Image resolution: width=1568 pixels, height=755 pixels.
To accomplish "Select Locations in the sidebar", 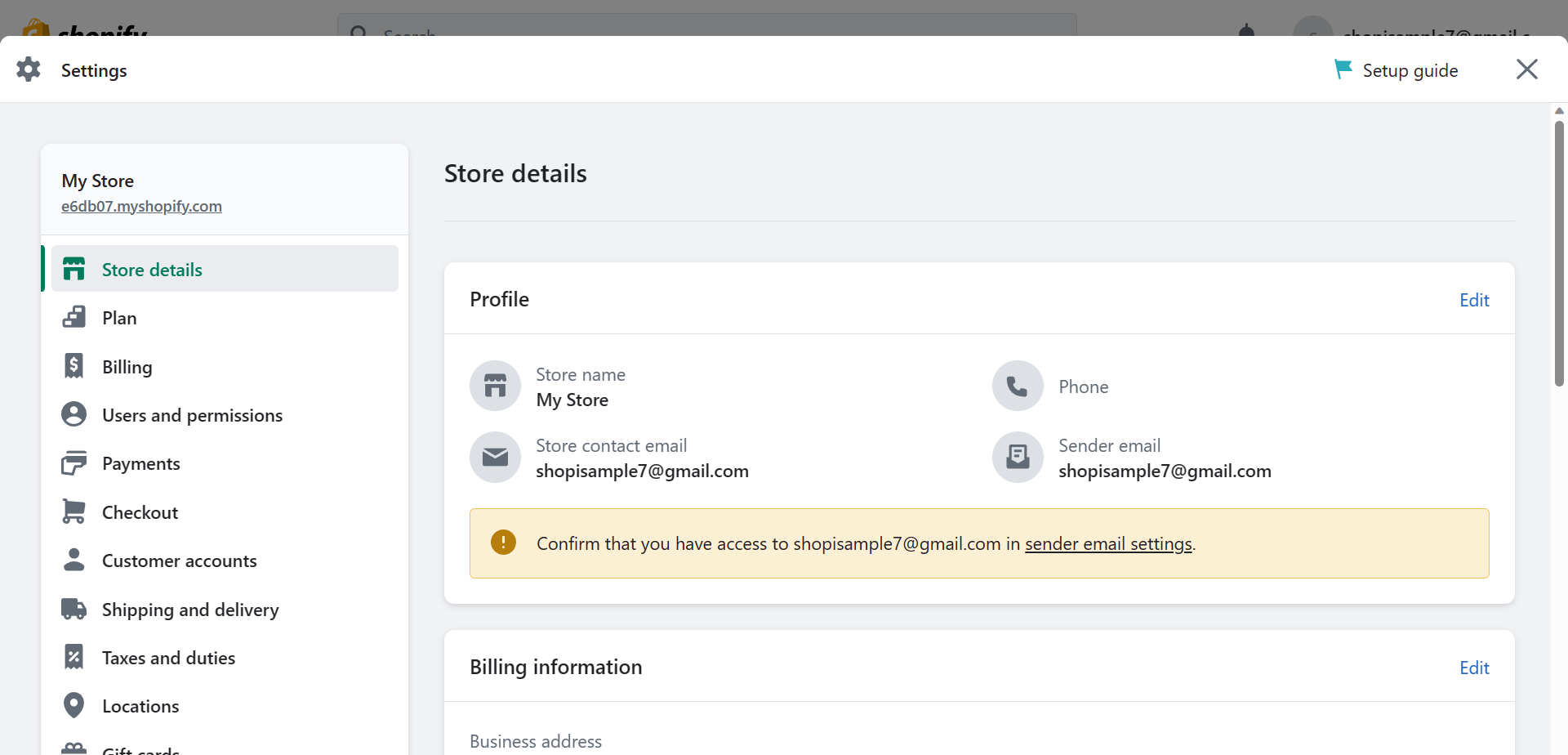I will click(225, 705).
